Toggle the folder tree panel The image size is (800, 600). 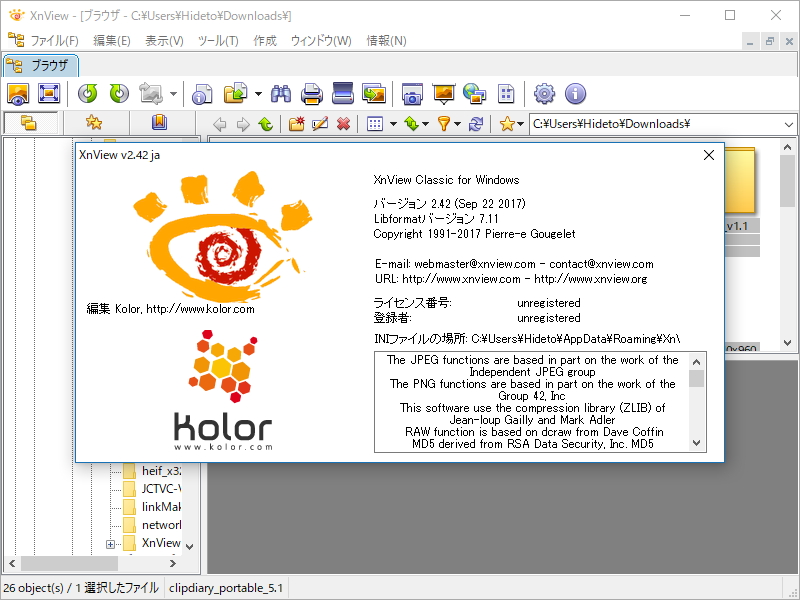(30, 124)
